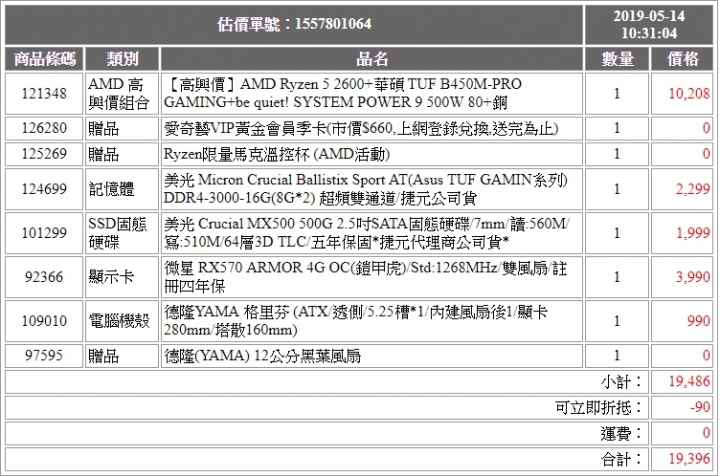720x476 pixels.
Task: Click the 價格 column header
Action: [682, 59]
